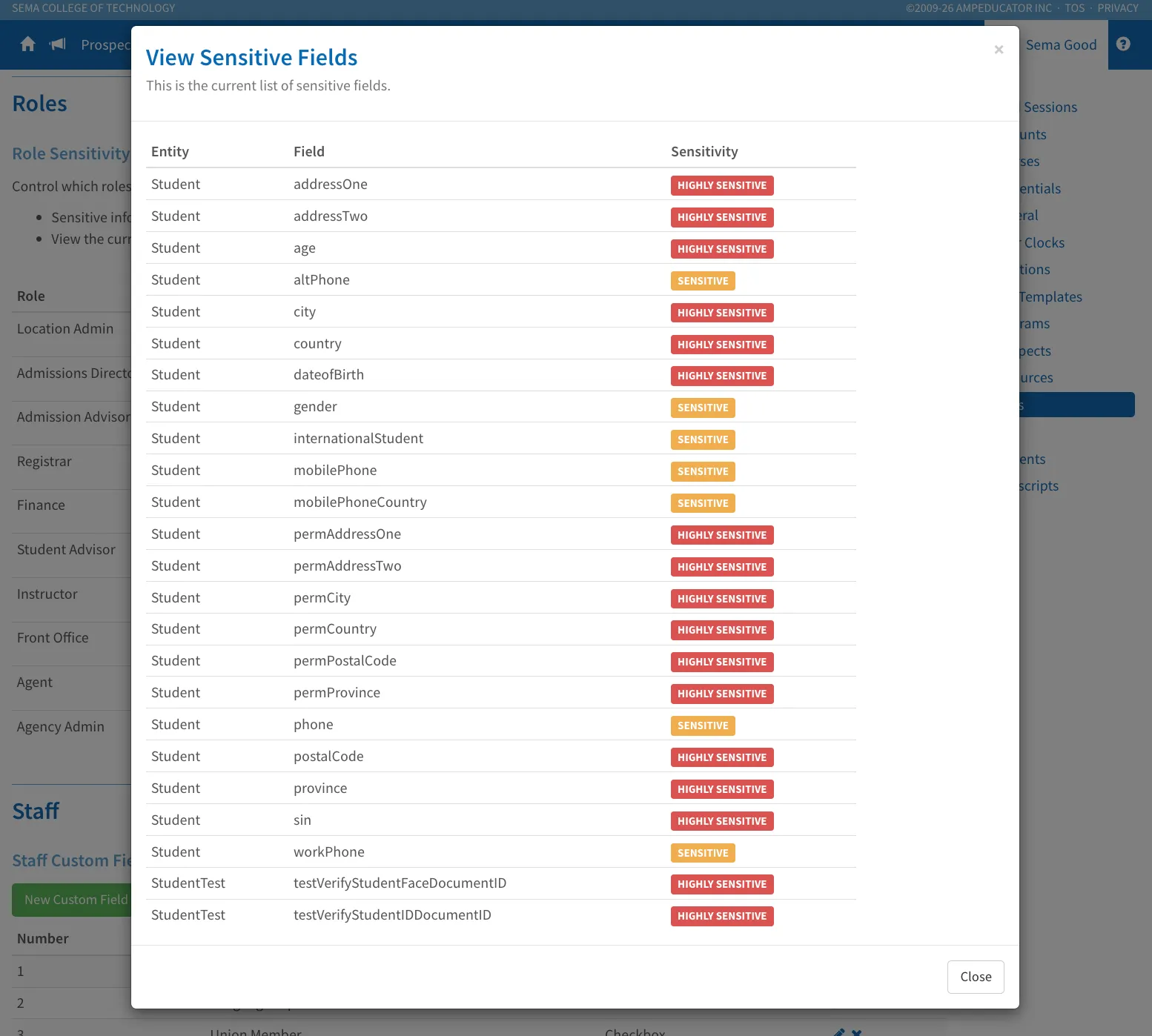This screenshot has width=1152, height=1036.
Task: Open the Templates sidebar link
Action: (1050, 297)
